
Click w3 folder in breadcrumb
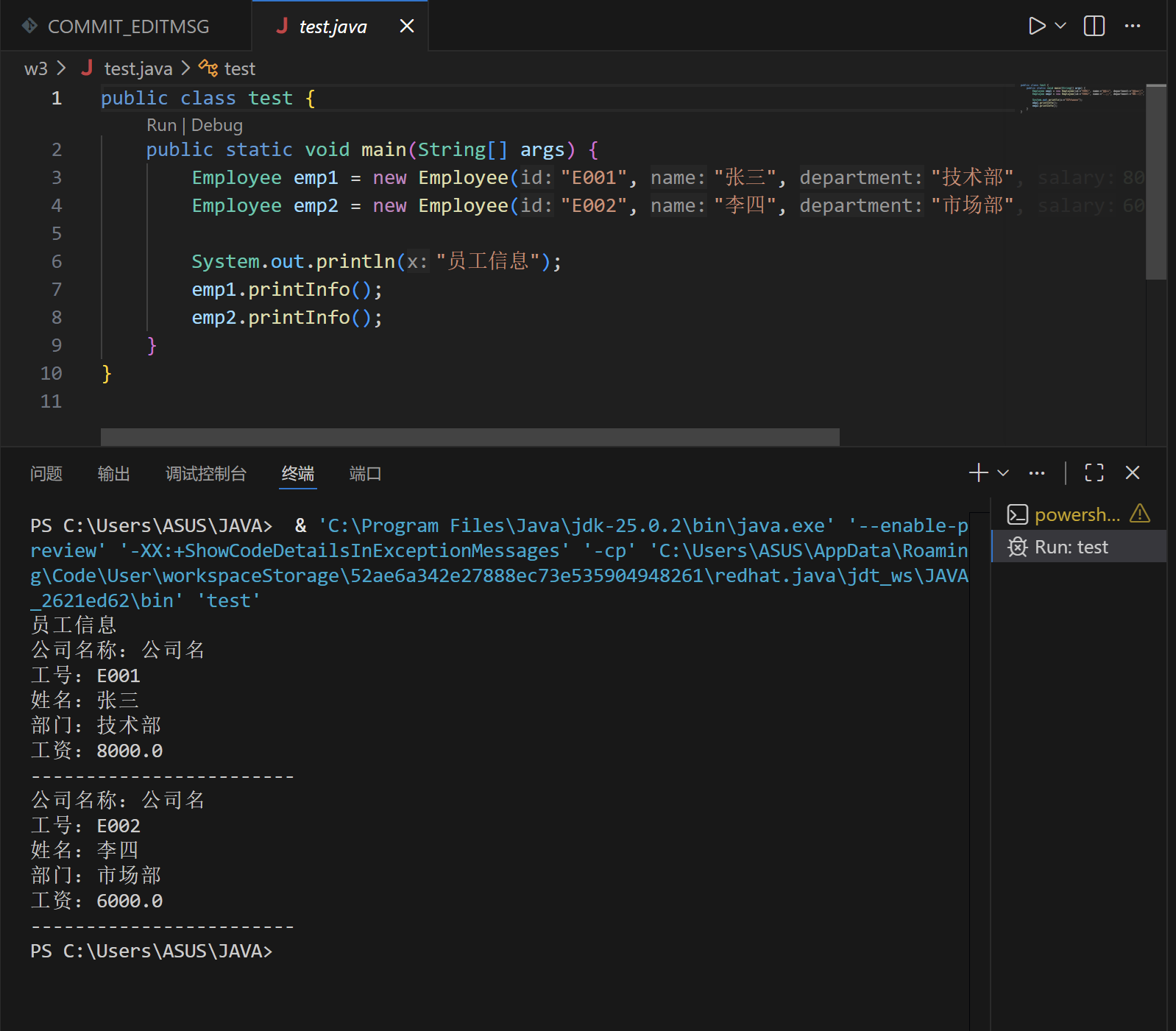click(35, 69)
